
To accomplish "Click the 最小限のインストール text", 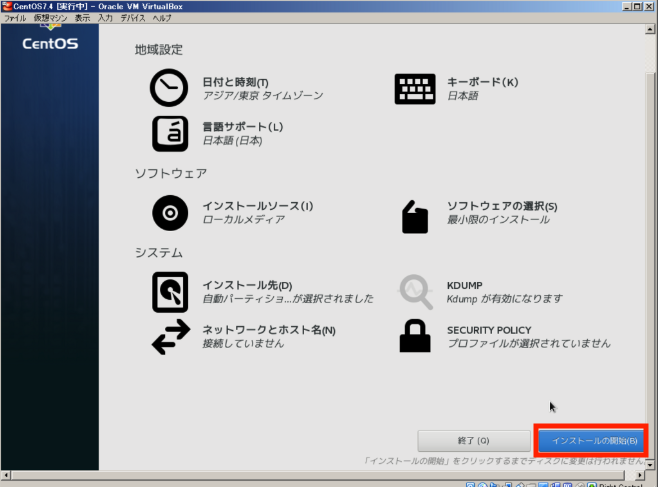I will point(498,219).
